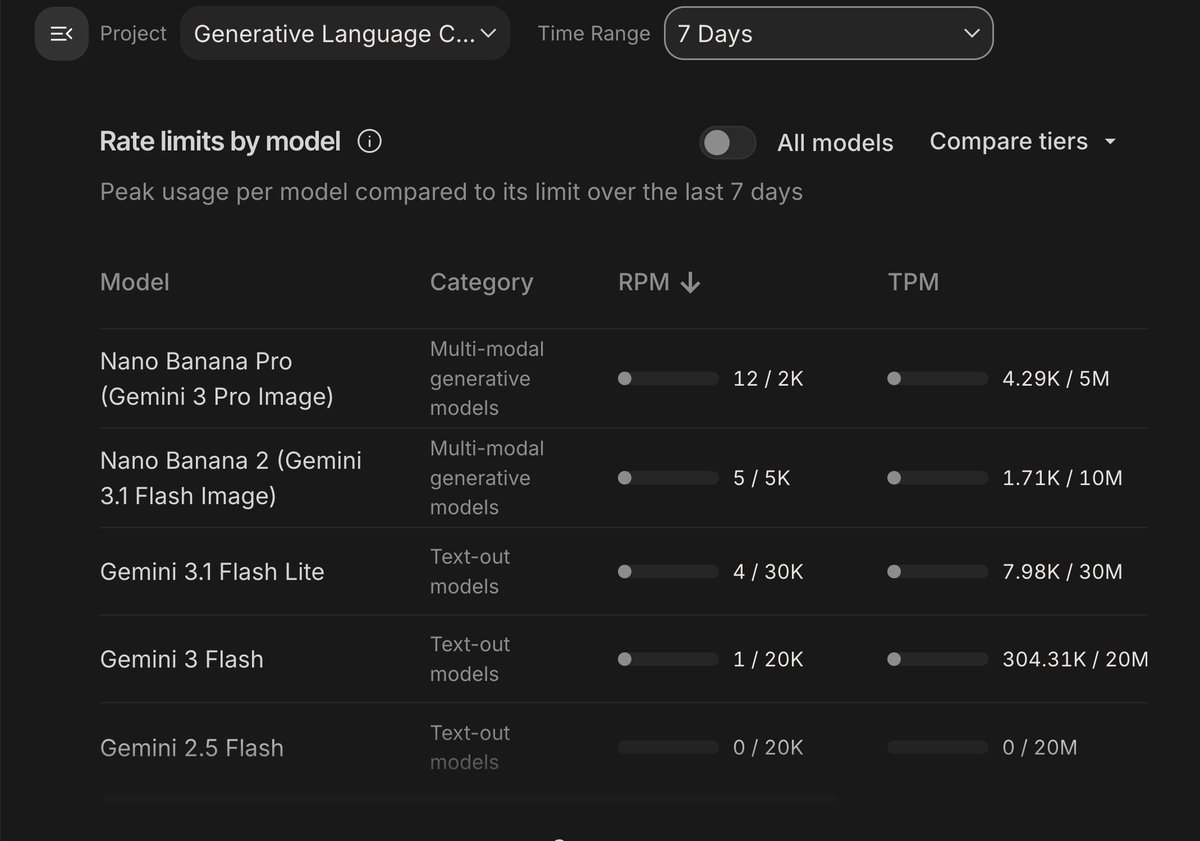The width and height of the screenshot is (1200, 841).
Task: Select the Nano Banana 2 model name
Action: (x=231, y=478)
